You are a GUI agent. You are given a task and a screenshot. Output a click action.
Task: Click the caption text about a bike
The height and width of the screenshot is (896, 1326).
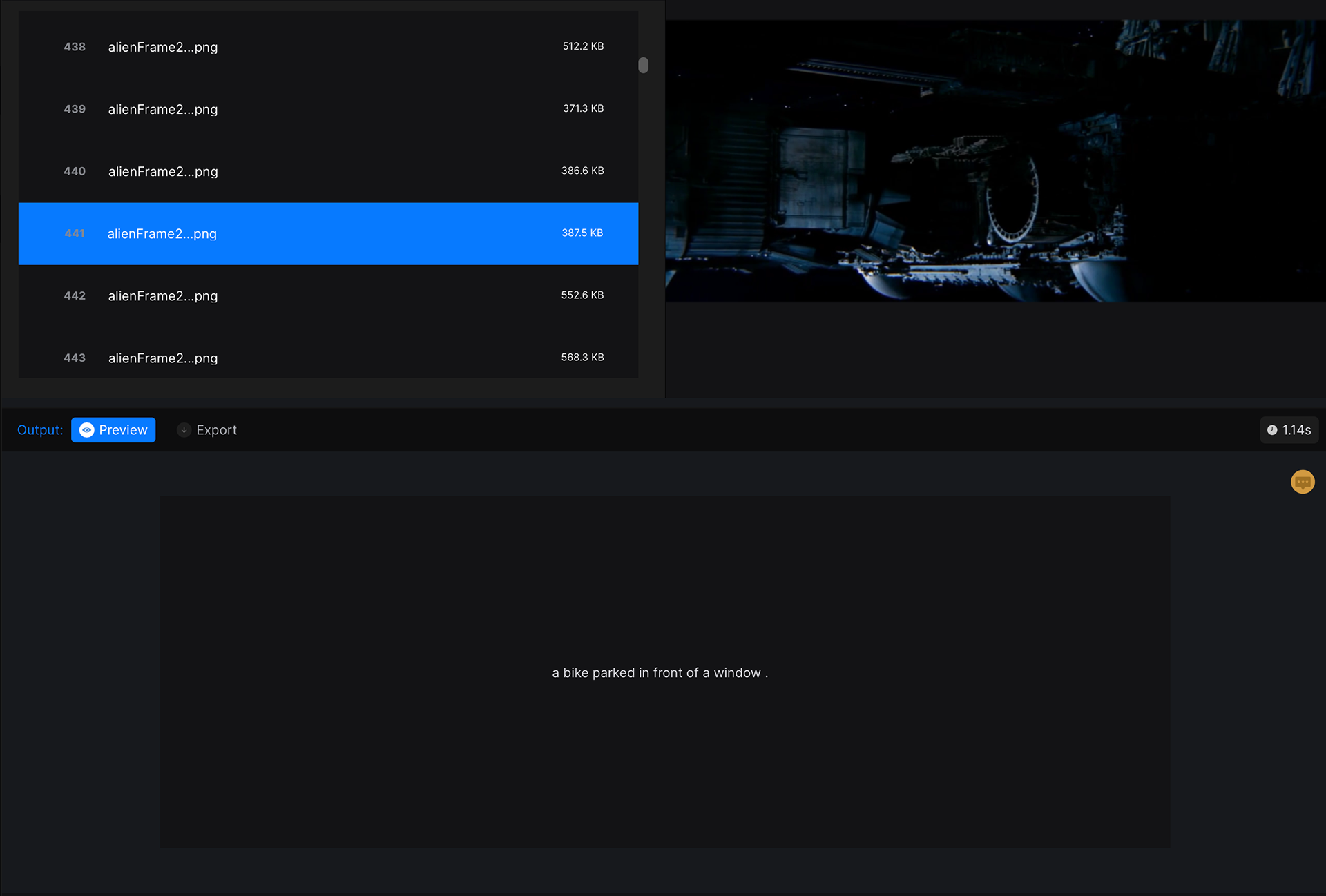(x=660, y=673)
